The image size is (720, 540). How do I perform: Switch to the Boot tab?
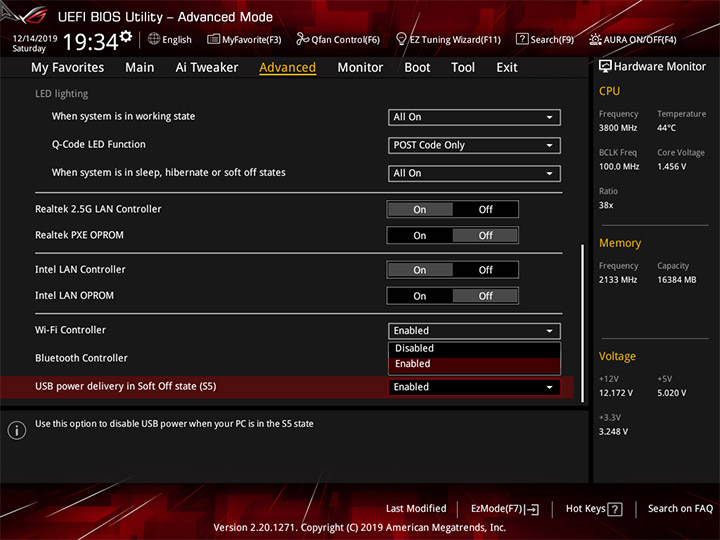[x=417, y=68]
